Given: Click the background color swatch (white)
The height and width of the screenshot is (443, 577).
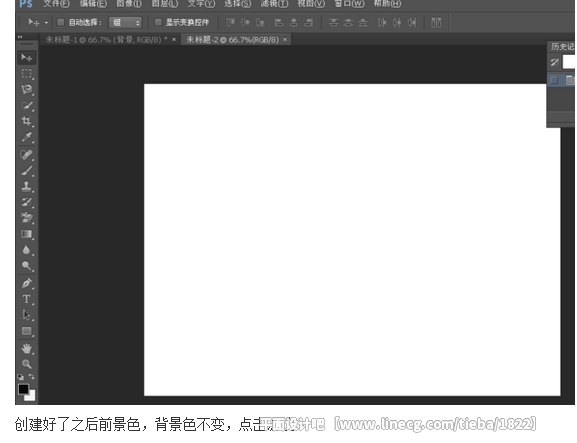Looking at the screenshot, I should click(x=32, y=397).
